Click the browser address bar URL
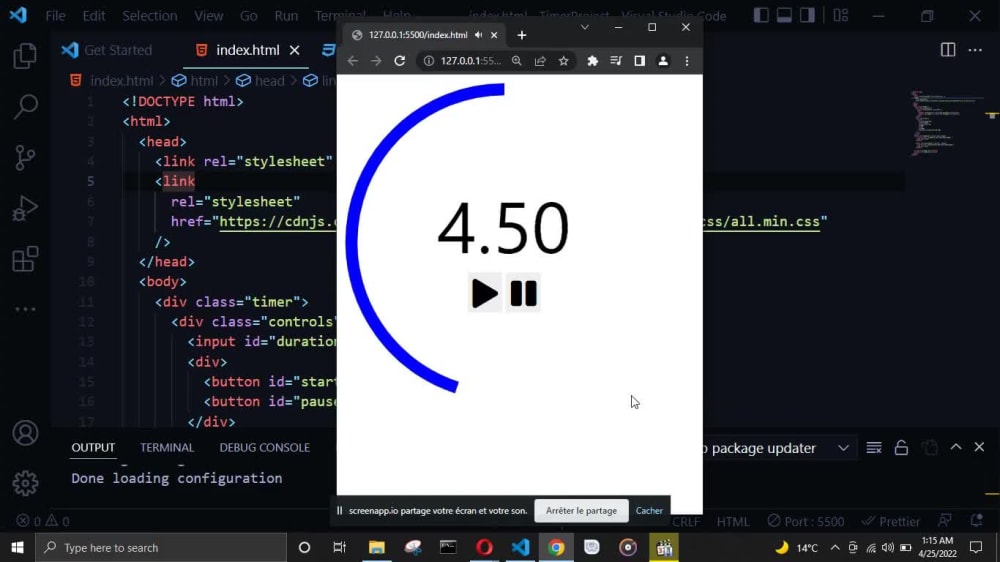 point(471,61)
